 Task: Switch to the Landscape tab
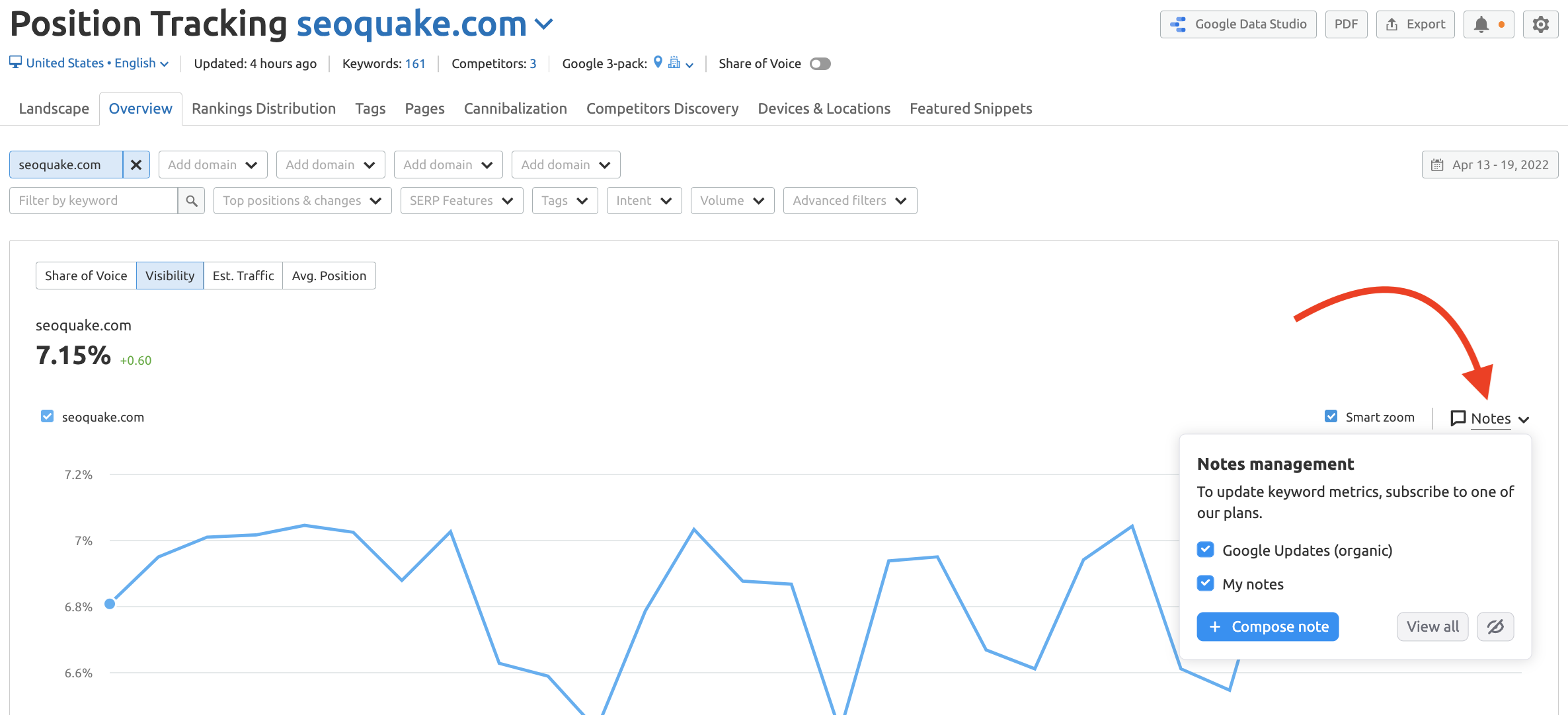tap(54, 108)
